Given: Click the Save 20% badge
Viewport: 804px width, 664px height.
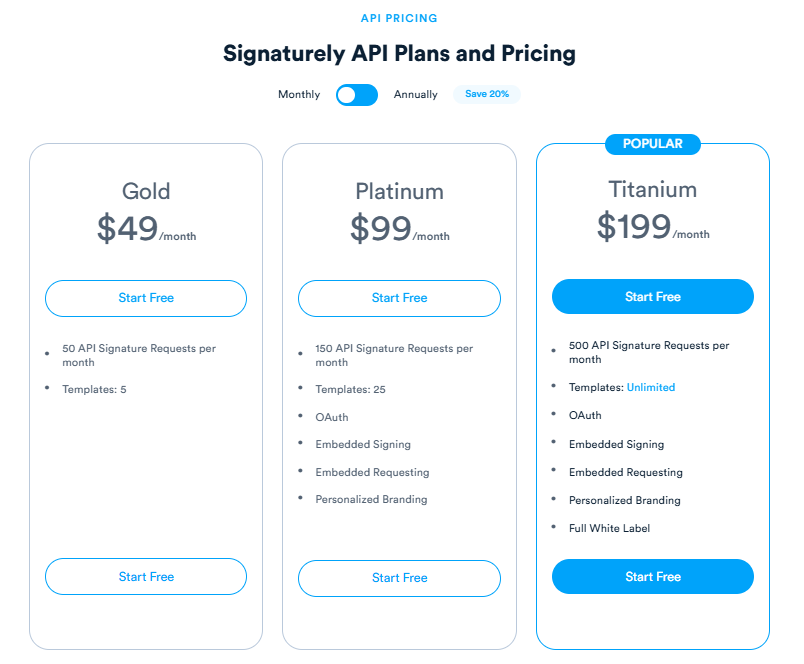Looking at the screenshot, I should coord(487,94).
